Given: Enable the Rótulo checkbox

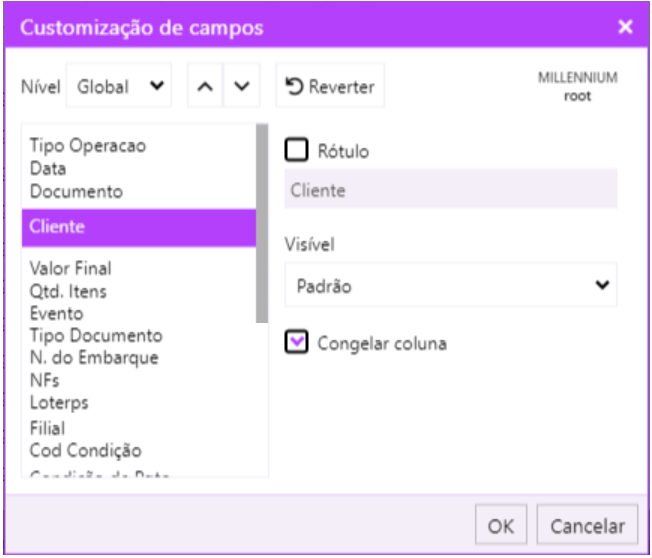Looking at the screenshot, I should click(x=296, y=151).
